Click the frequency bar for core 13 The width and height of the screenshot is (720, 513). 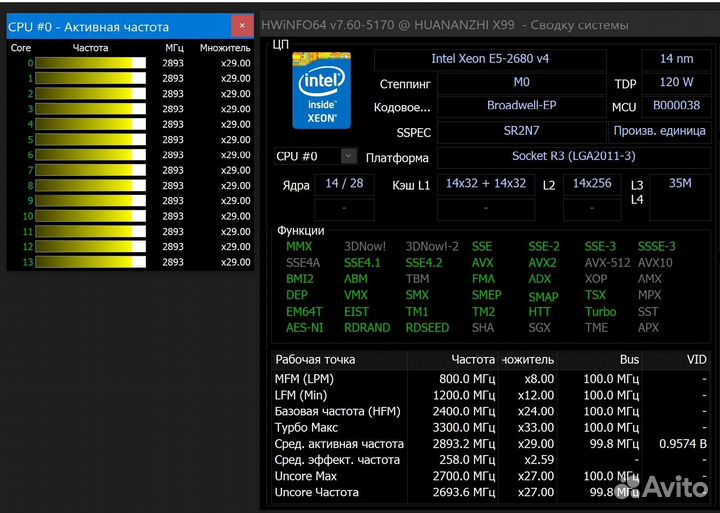90,262
